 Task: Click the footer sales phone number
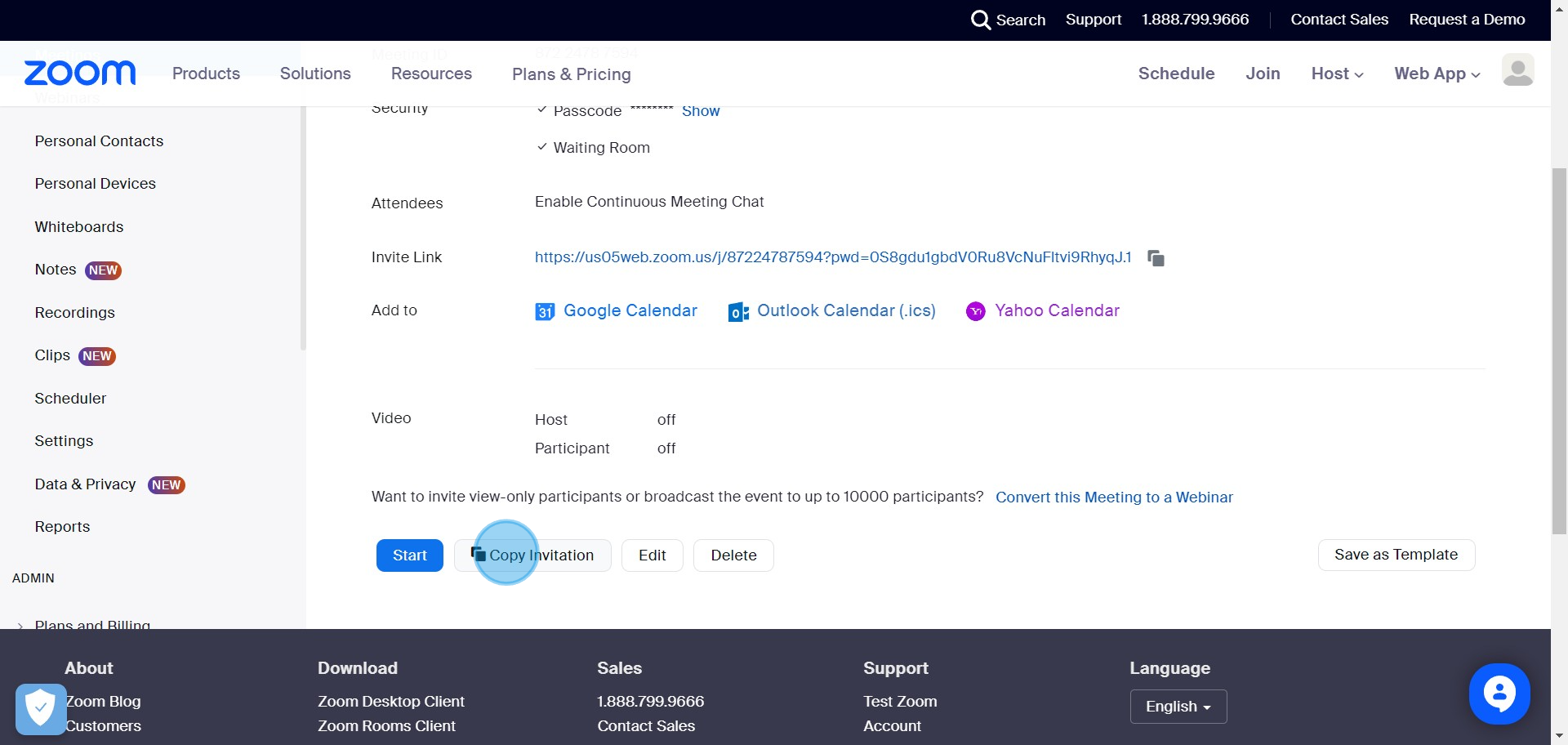click(x=650, y=702)
